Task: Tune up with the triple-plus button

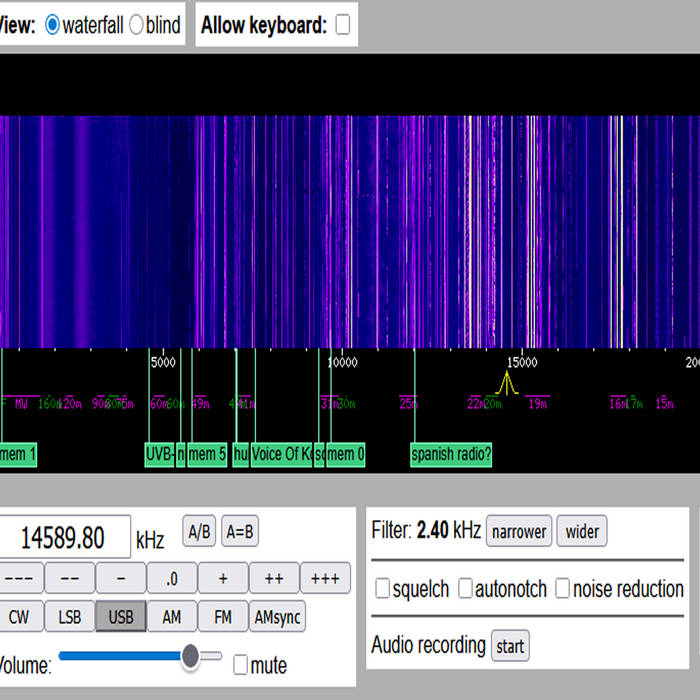Action: [x=325, y=578]
